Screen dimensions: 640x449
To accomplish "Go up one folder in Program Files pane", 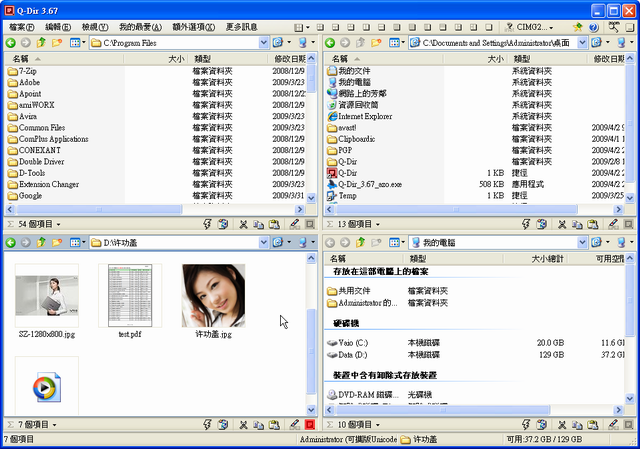I will [x=41, y=43].
